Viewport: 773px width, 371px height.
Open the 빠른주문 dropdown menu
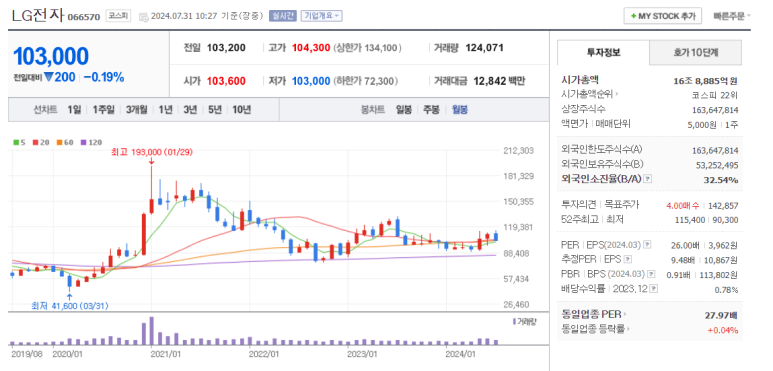click(x=732, y=16)
